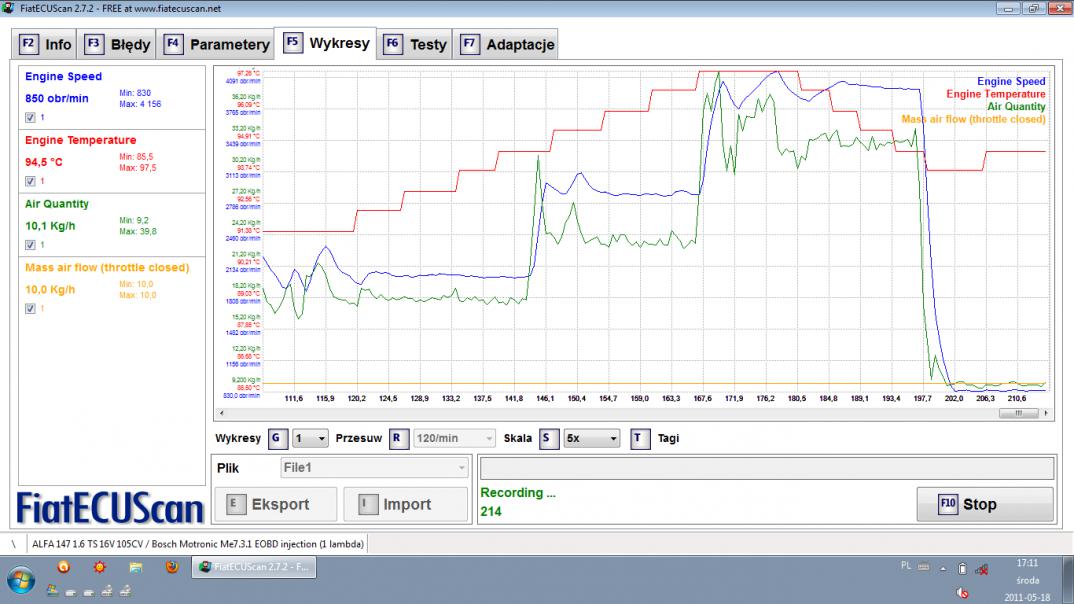1074x604 pixels.
Task: Toggle the Engine Temperature graph checkbox
Action: click(x=30, y=181)
